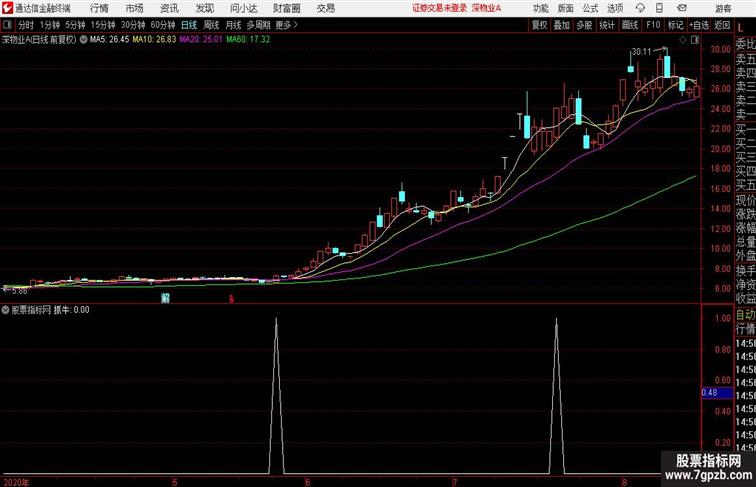Click the mobile phone icon
This screenshot has height=487, width=756.
click(660, 8)
